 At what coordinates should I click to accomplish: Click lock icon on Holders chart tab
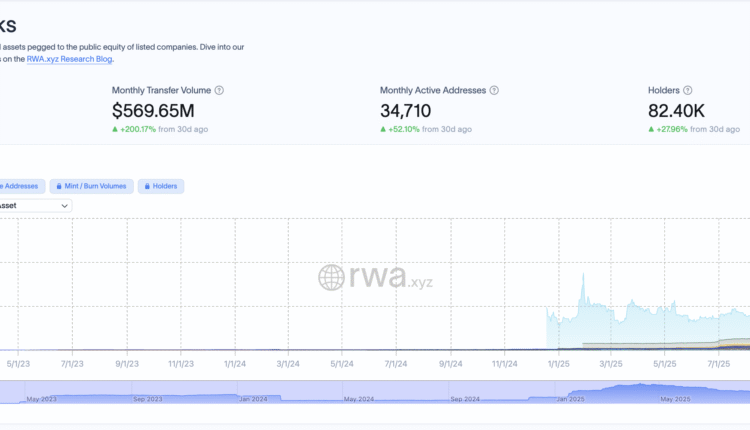pos(146,186)
